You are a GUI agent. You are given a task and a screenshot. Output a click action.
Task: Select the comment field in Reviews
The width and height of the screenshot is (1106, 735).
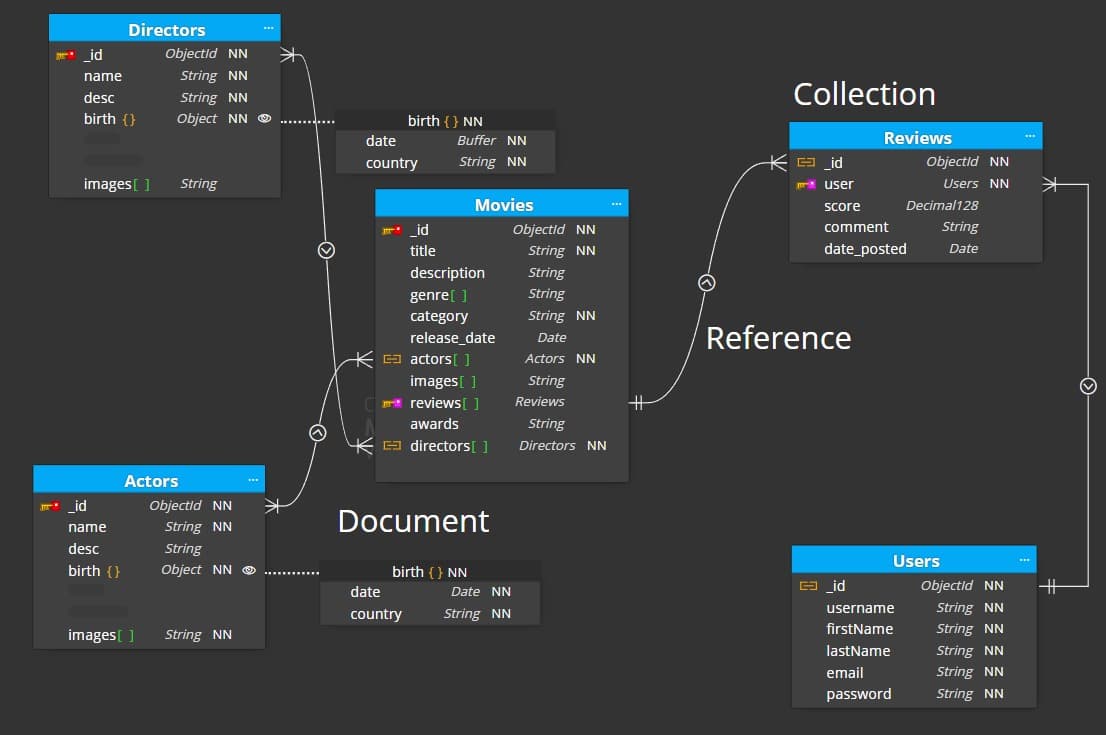[x=916, y=227]
